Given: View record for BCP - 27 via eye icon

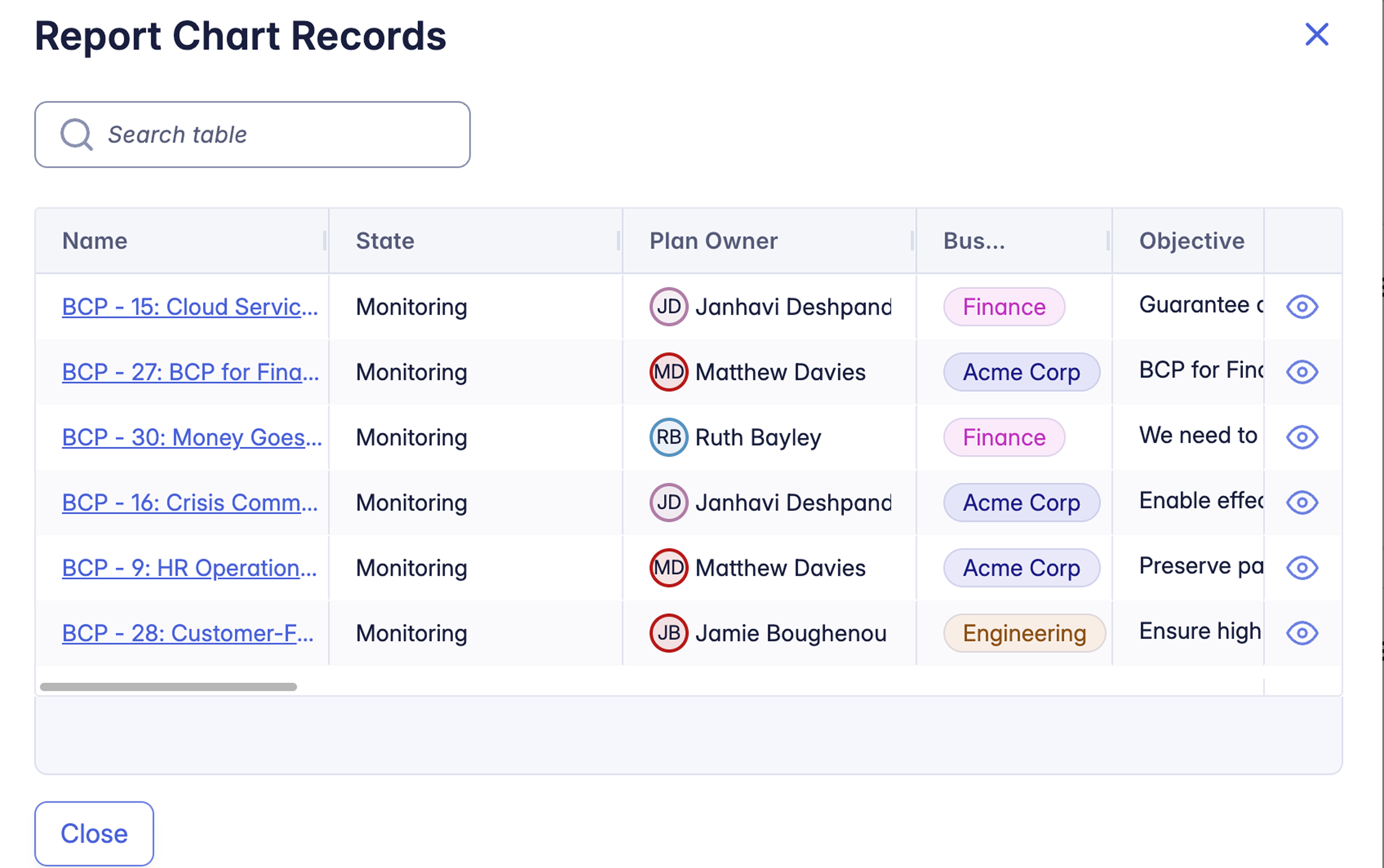Looking at the screenshot, I should (x=1301, y=372).
